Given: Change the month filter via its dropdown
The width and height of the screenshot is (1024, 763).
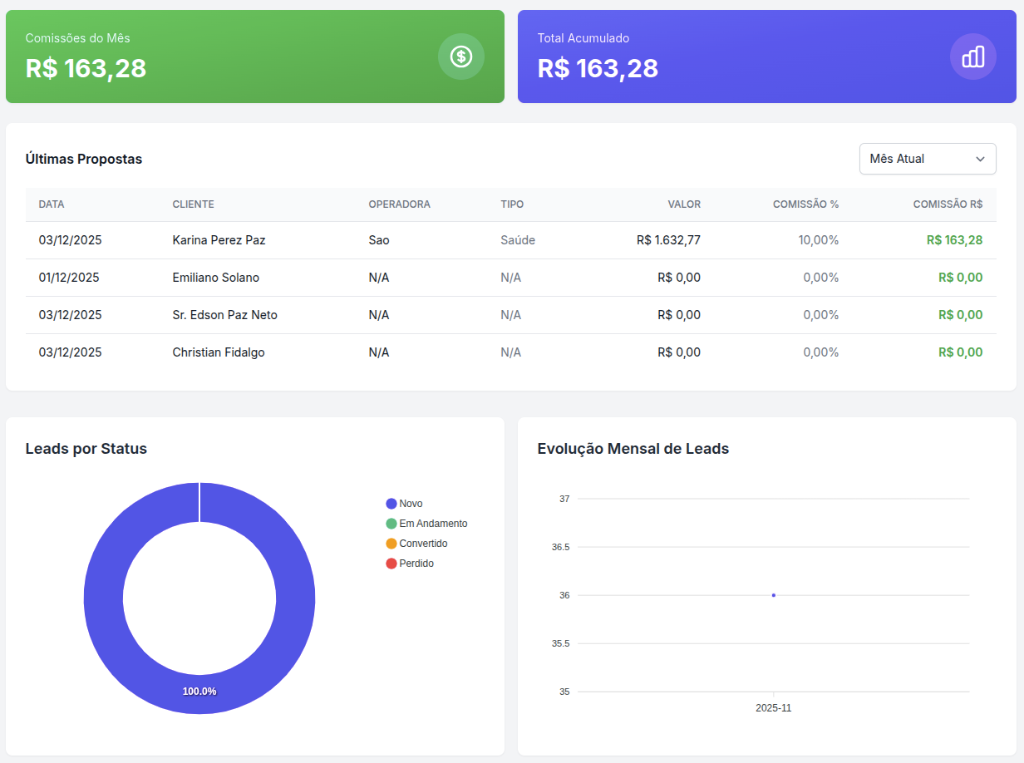Looking at the screenshot, I should click(x=927, y=158).
